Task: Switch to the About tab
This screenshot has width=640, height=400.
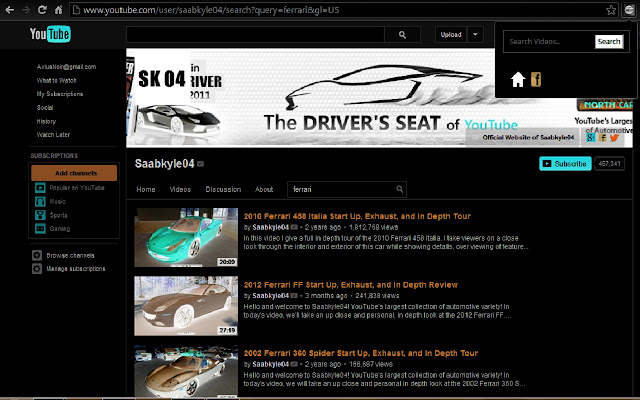Action: point(264,189)
